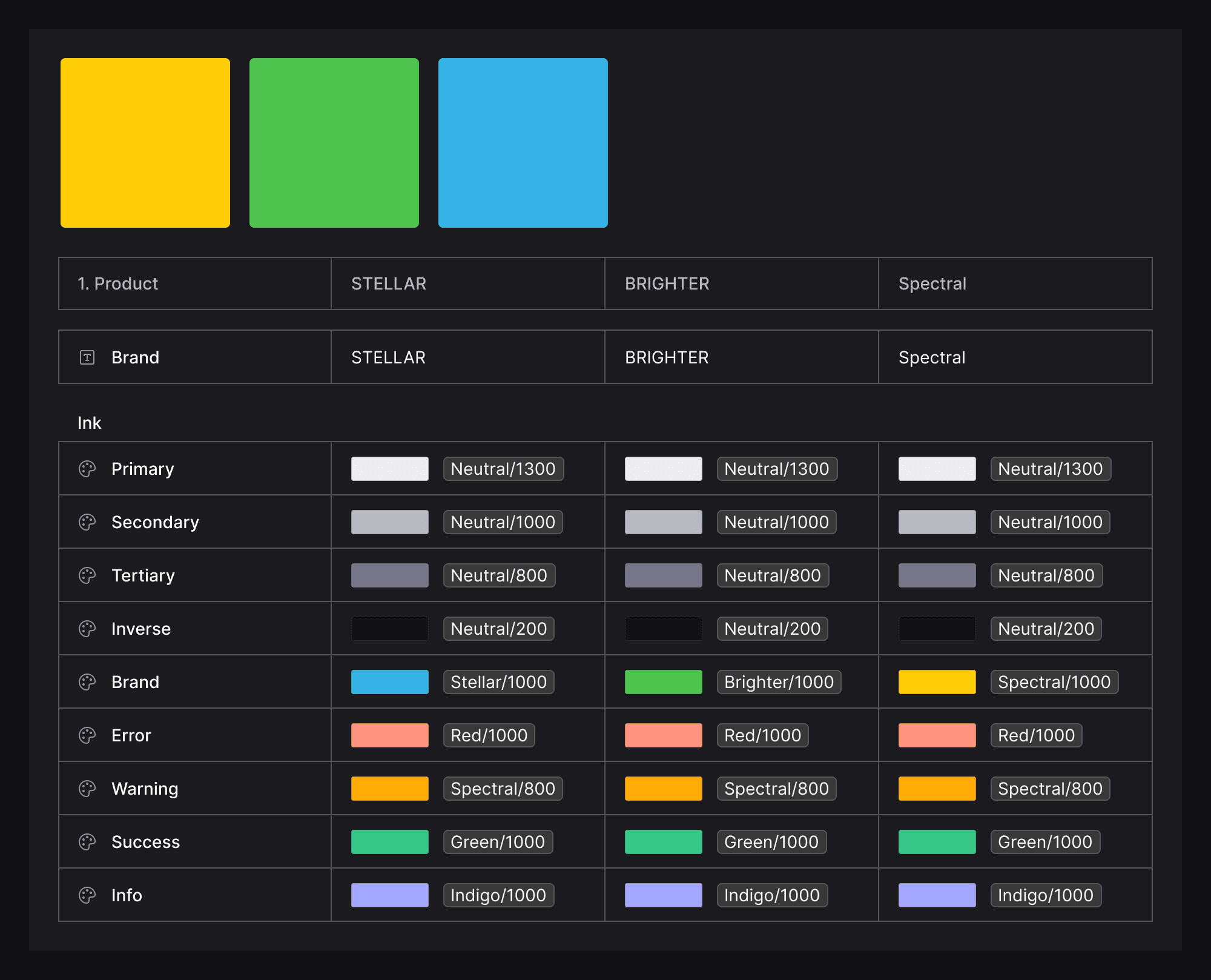Click the palette icon beside Success
The height and width of the screenshot is (980, 1211).
[x=87, y=842]
